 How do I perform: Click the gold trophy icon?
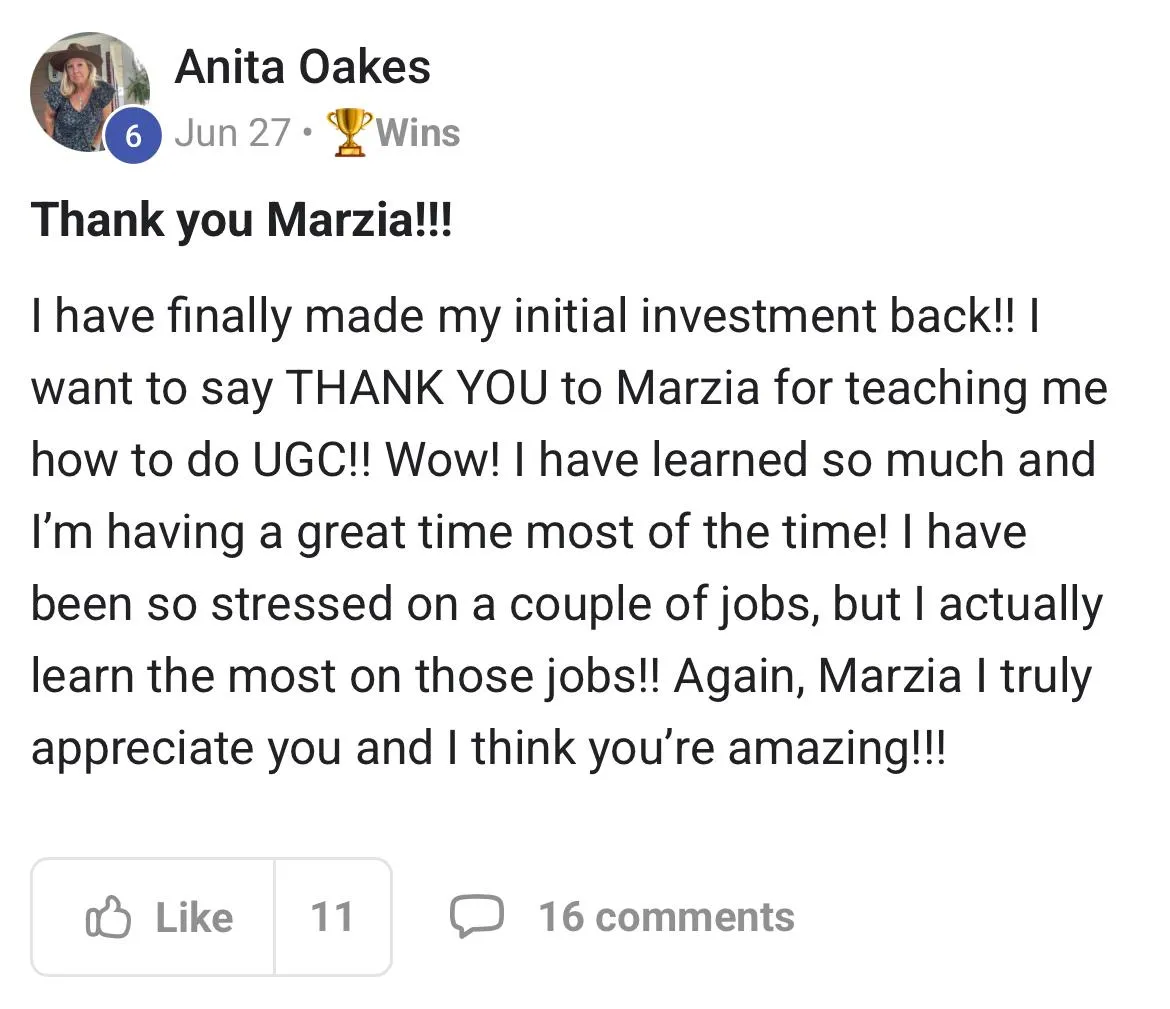[350, 133]
